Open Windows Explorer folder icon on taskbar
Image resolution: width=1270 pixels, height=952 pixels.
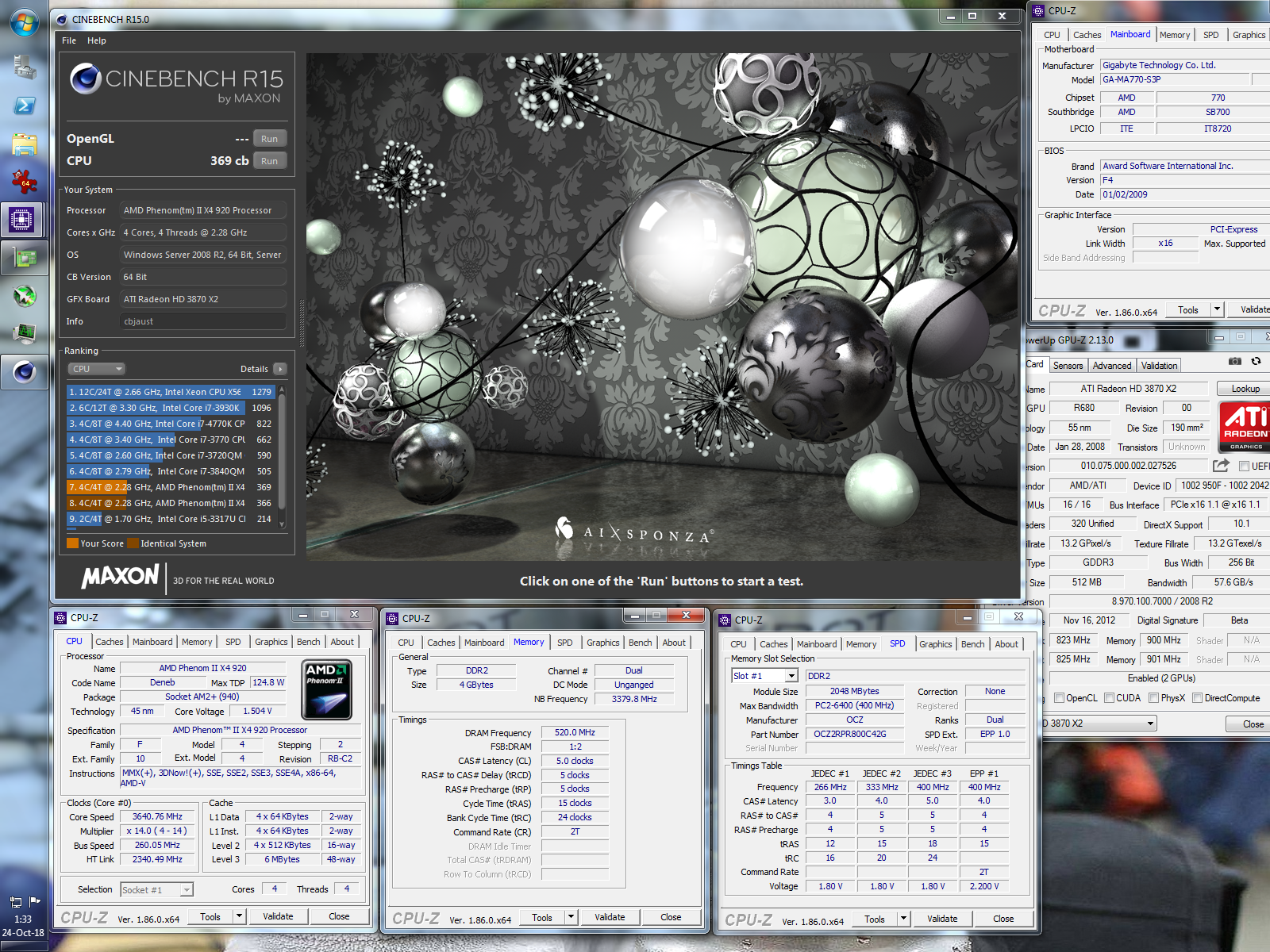tap(25, 144)
